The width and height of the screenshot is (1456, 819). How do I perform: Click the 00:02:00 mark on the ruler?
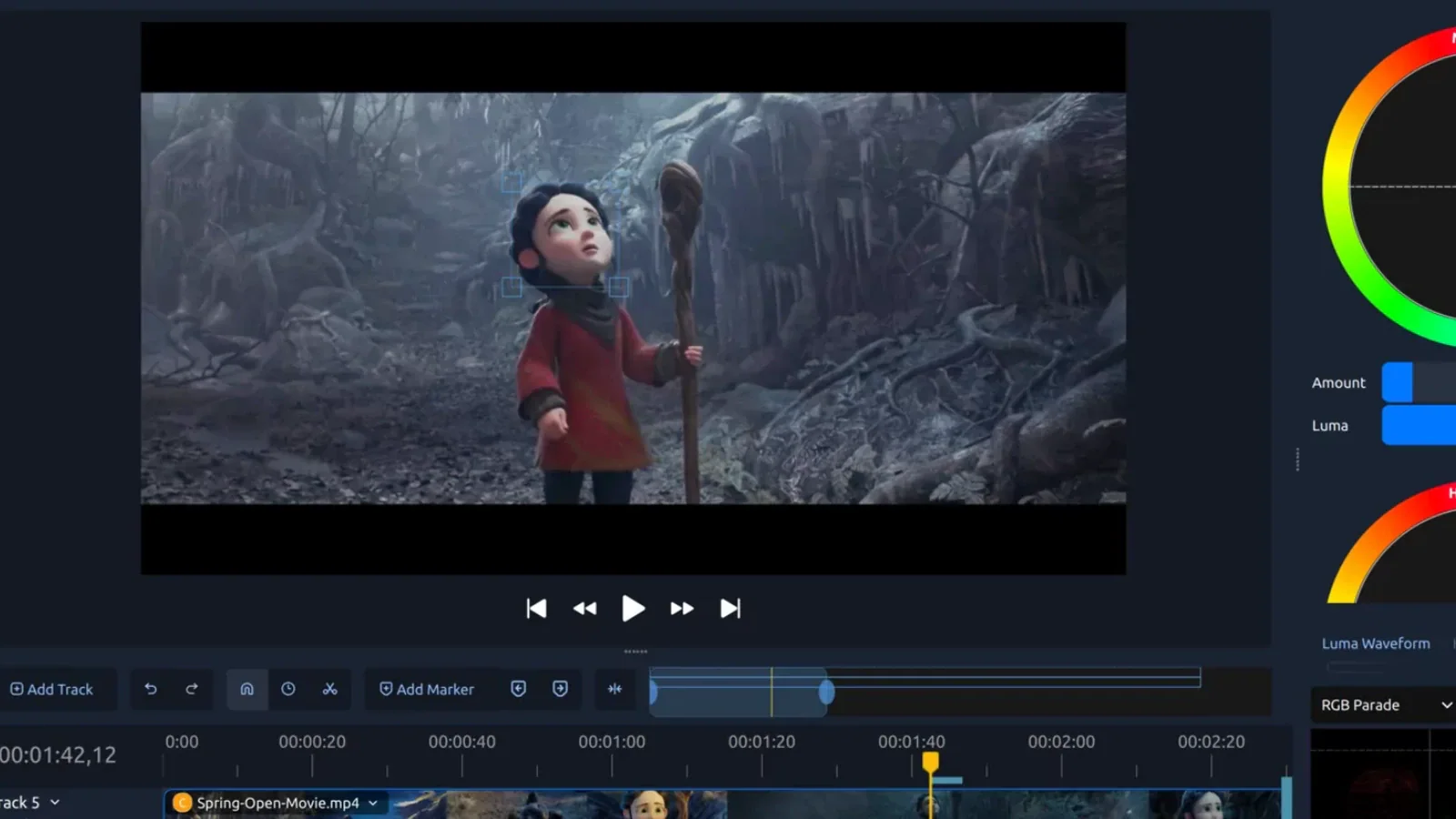click(1061, 742)
